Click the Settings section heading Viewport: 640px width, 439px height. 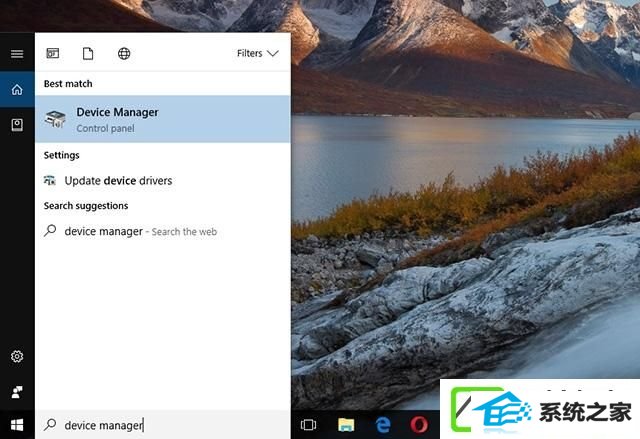[x=61, y=155]
